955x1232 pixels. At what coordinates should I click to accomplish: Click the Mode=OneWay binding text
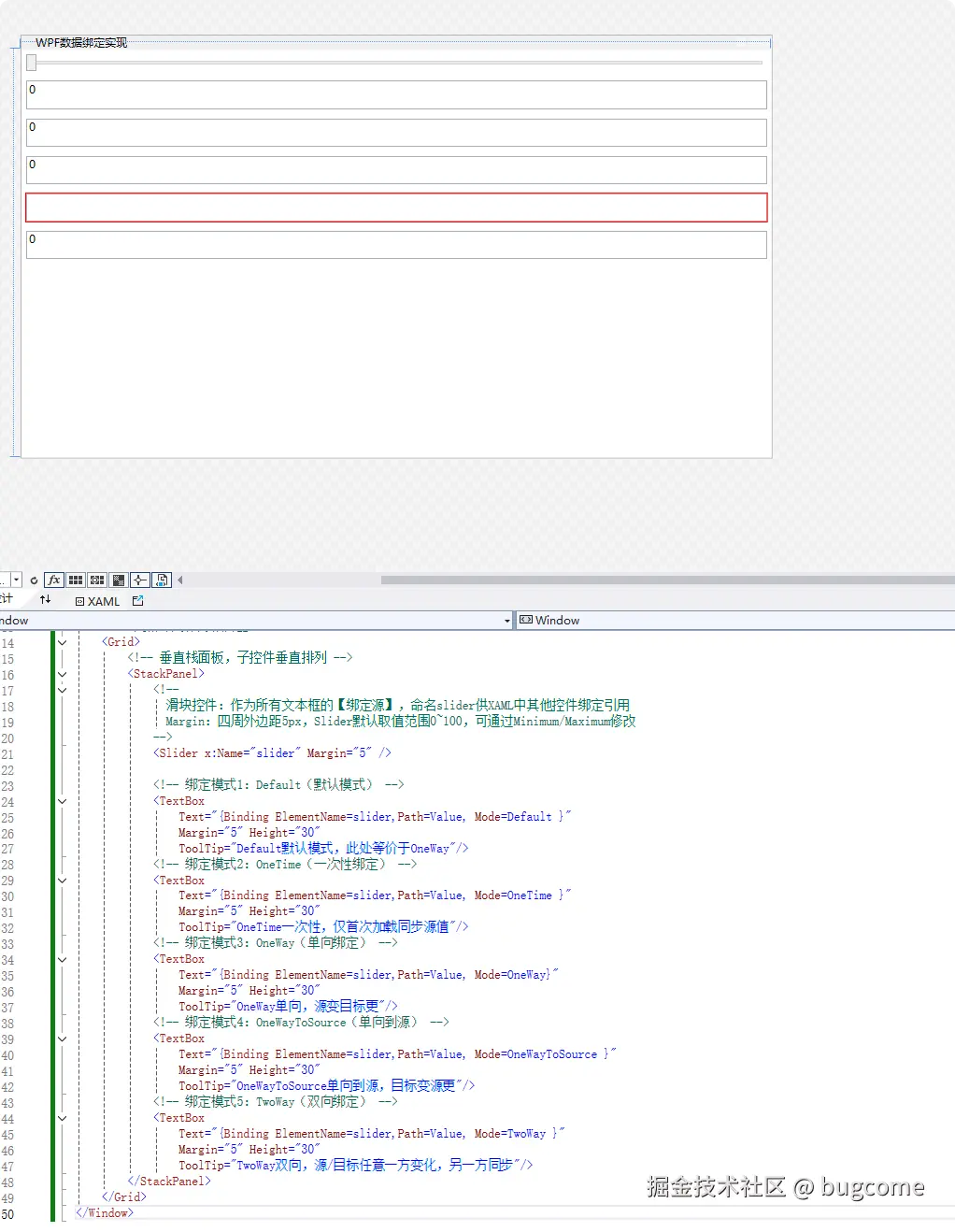(510, 975)
